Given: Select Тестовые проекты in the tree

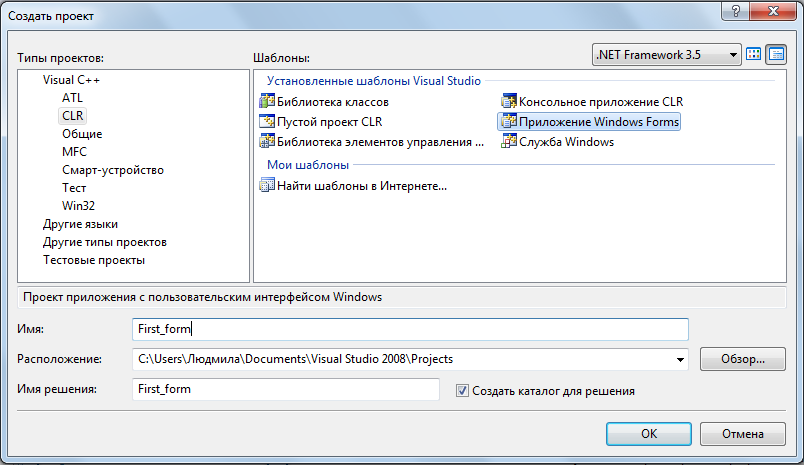Looking at the screenshot, I should coord(94,260).
